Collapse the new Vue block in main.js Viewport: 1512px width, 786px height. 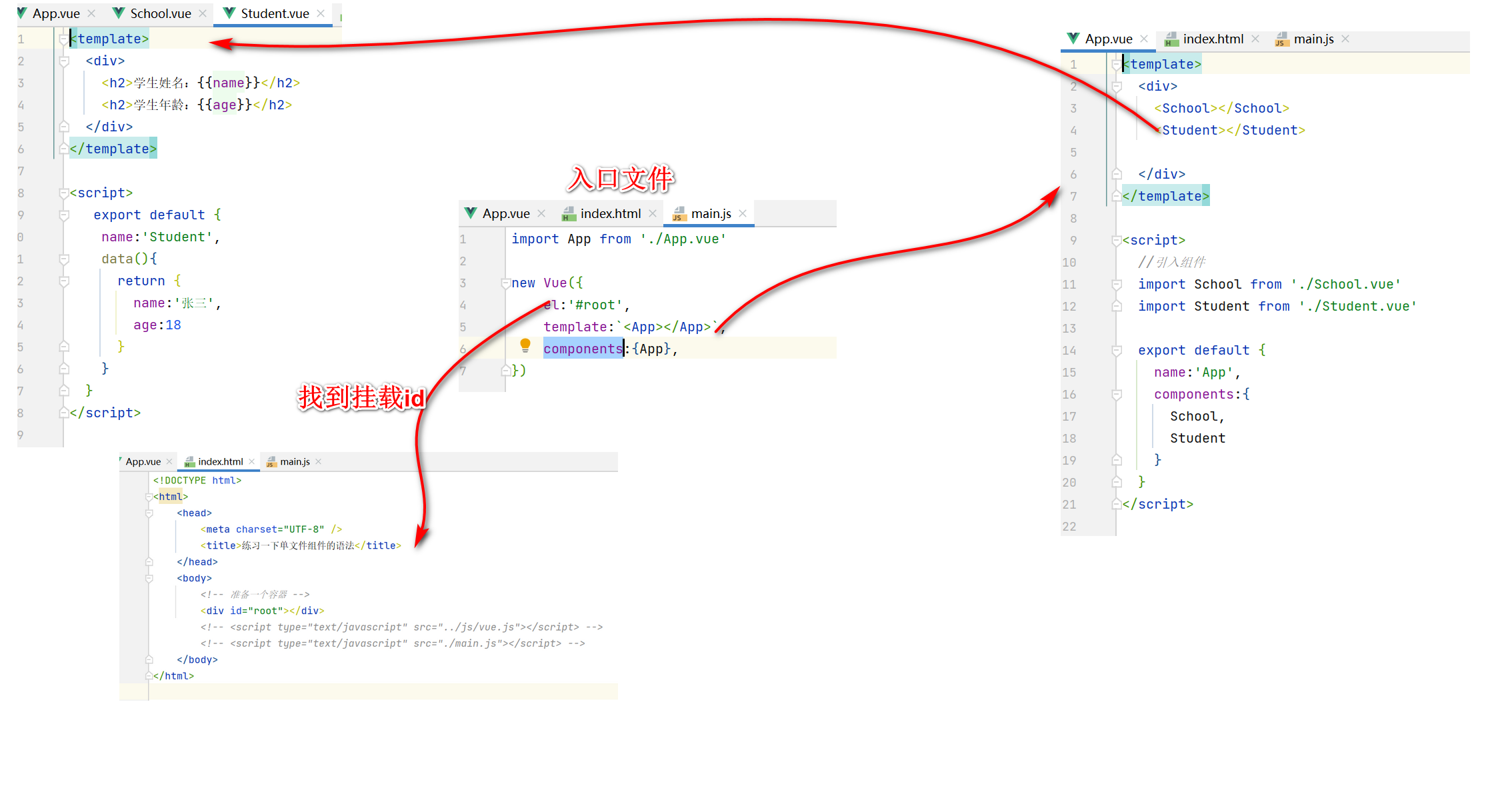pos(506,283)
